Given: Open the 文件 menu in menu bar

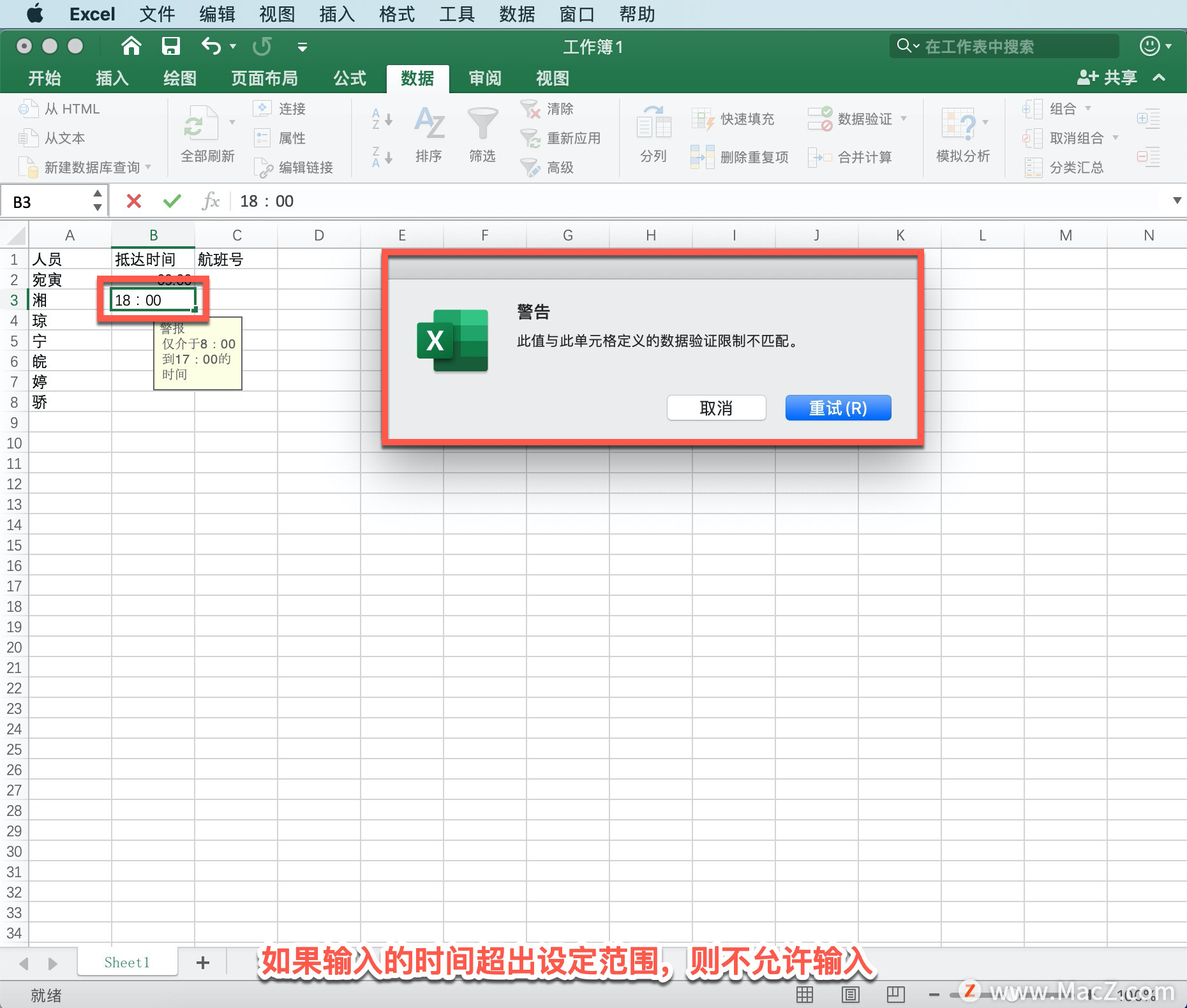Looking at the screenshot, I should pyautogui.click(x=157, y=14).
